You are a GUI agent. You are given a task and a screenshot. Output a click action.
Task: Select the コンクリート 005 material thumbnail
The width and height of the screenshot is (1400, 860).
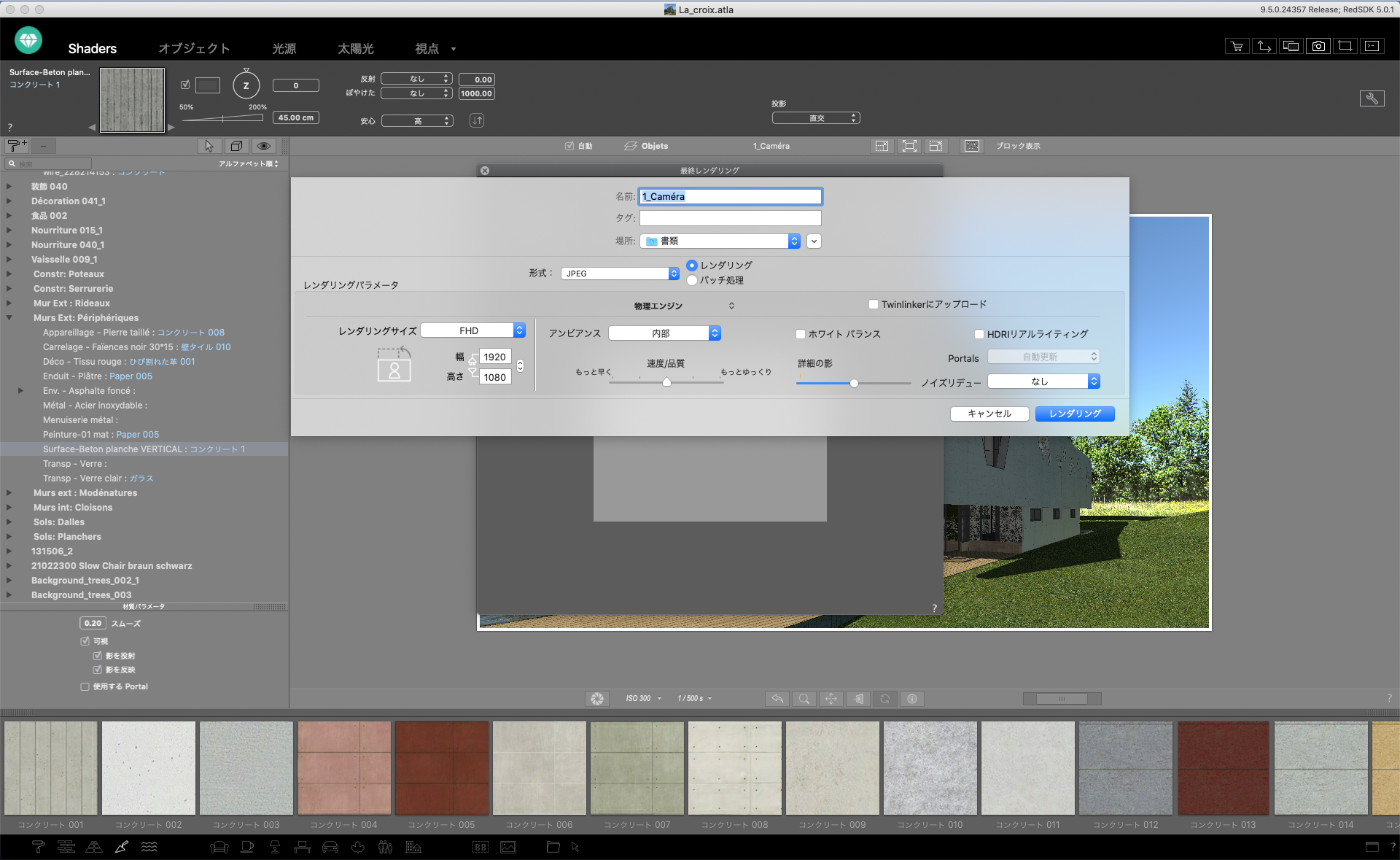(x=442, y=768)
